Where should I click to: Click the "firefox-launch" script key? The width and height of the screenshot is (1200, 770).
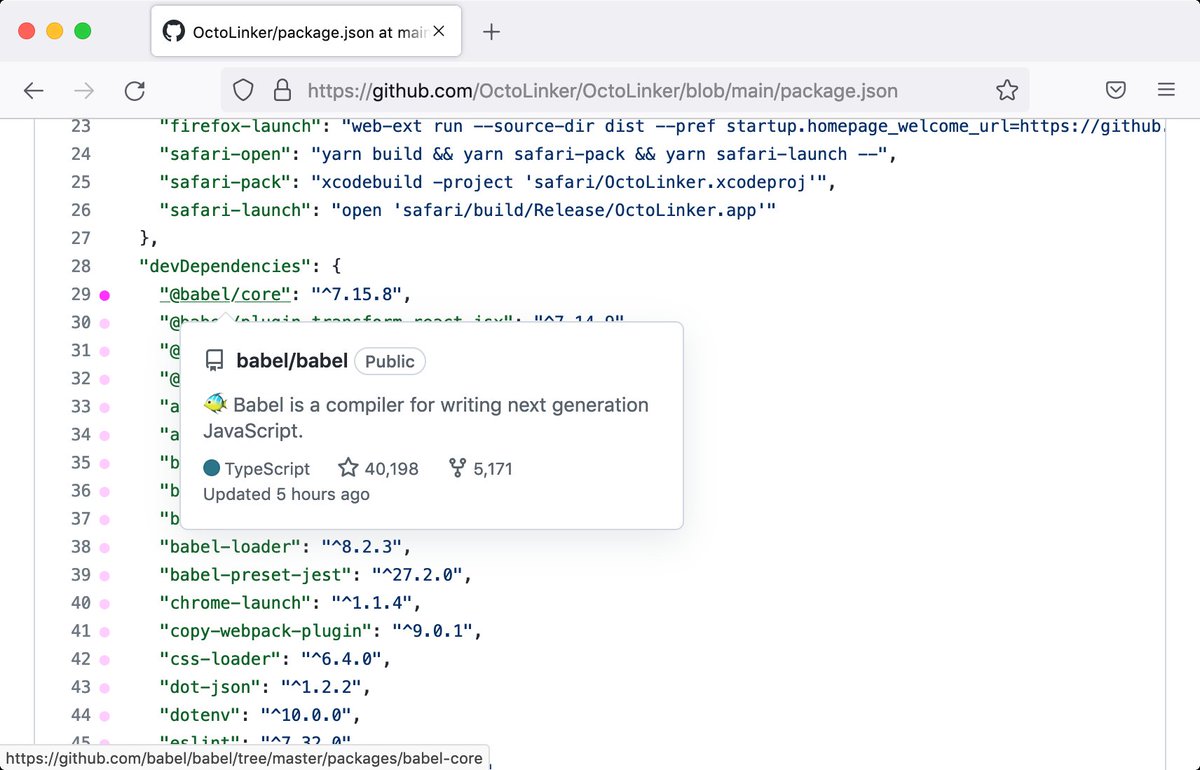click(x=240, y=126)
